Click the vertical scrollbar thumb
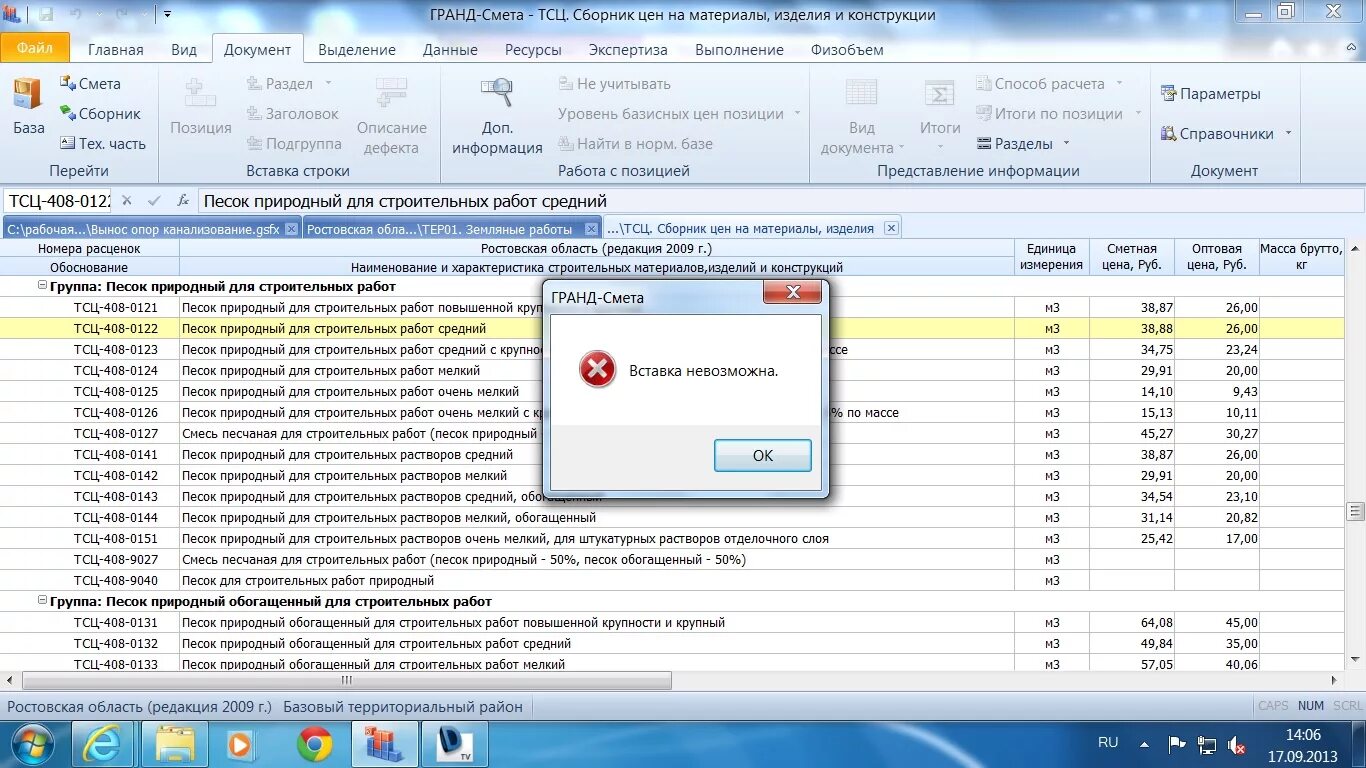 (x=1356, y=511)
